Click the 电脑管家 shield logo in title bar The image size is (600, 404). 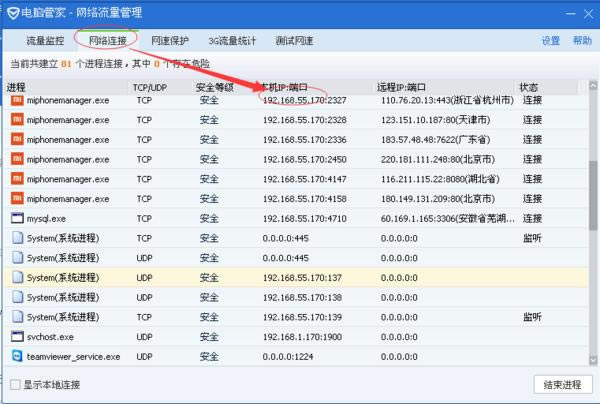tap(12, 12)
